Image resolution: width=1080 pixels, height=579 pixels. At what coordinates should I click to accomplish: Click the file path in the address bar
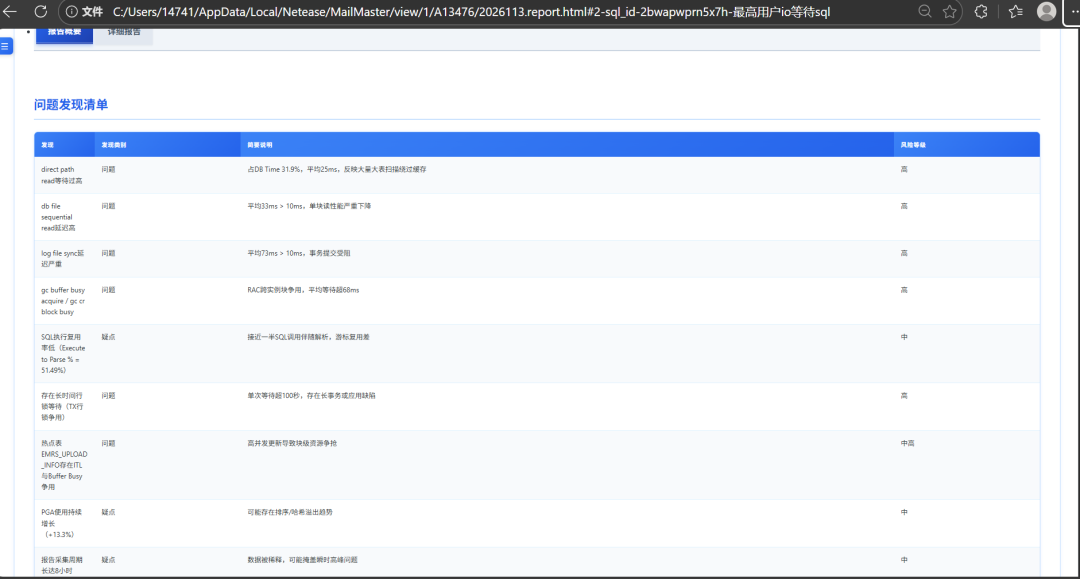[471, 12]
